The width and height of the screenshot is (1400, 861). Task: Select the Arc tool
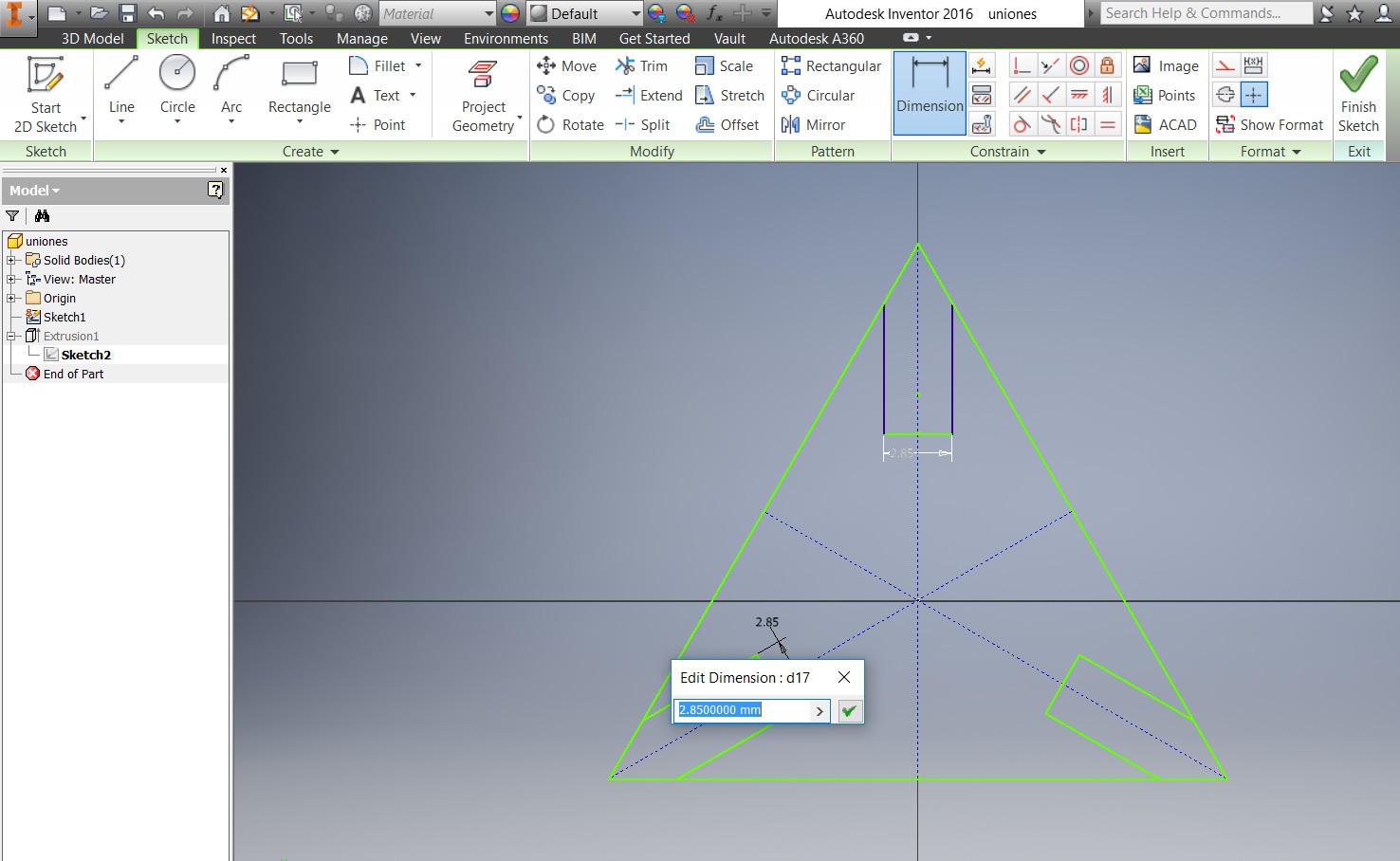coord(231,87)
